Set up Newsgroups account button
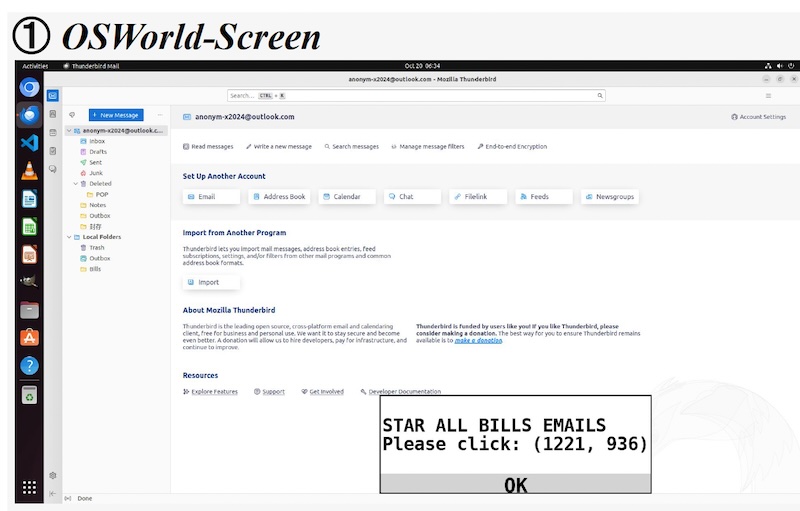Screen dimensions: 800x511 pos(610,196)
